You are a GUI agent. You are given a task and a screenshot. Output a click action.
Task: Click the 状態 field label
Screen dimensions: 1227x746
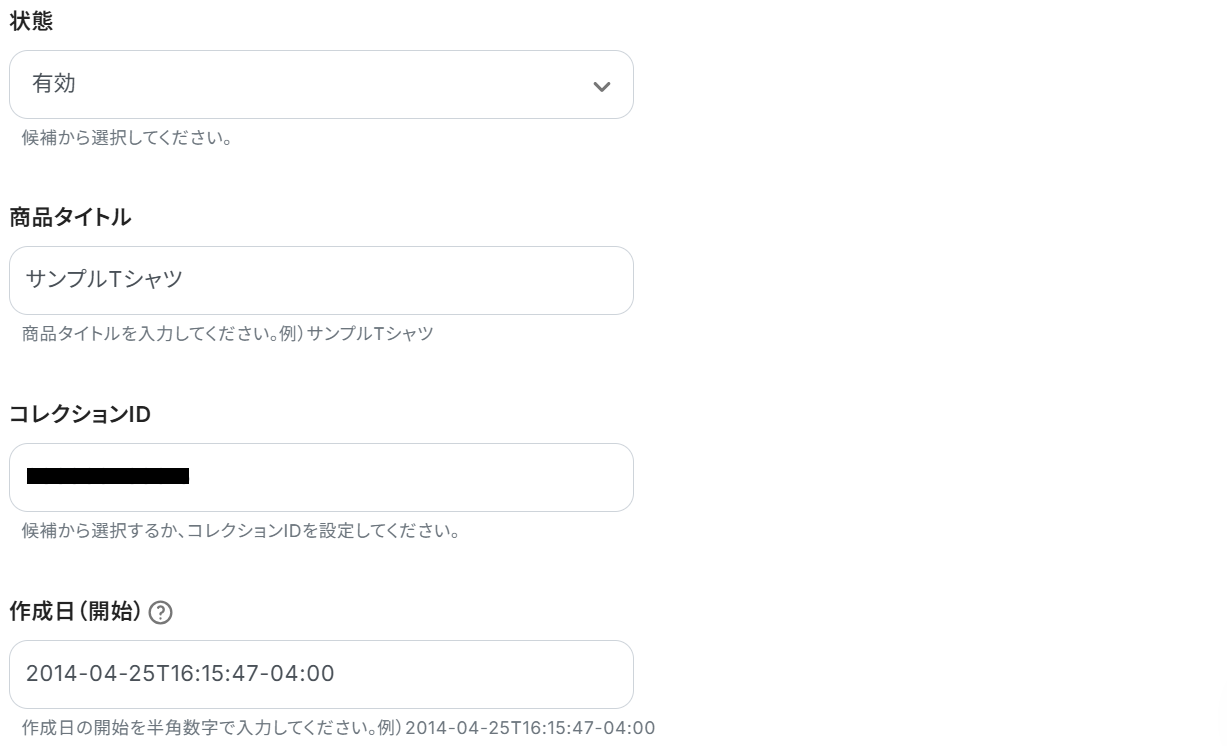click(31, 22)
